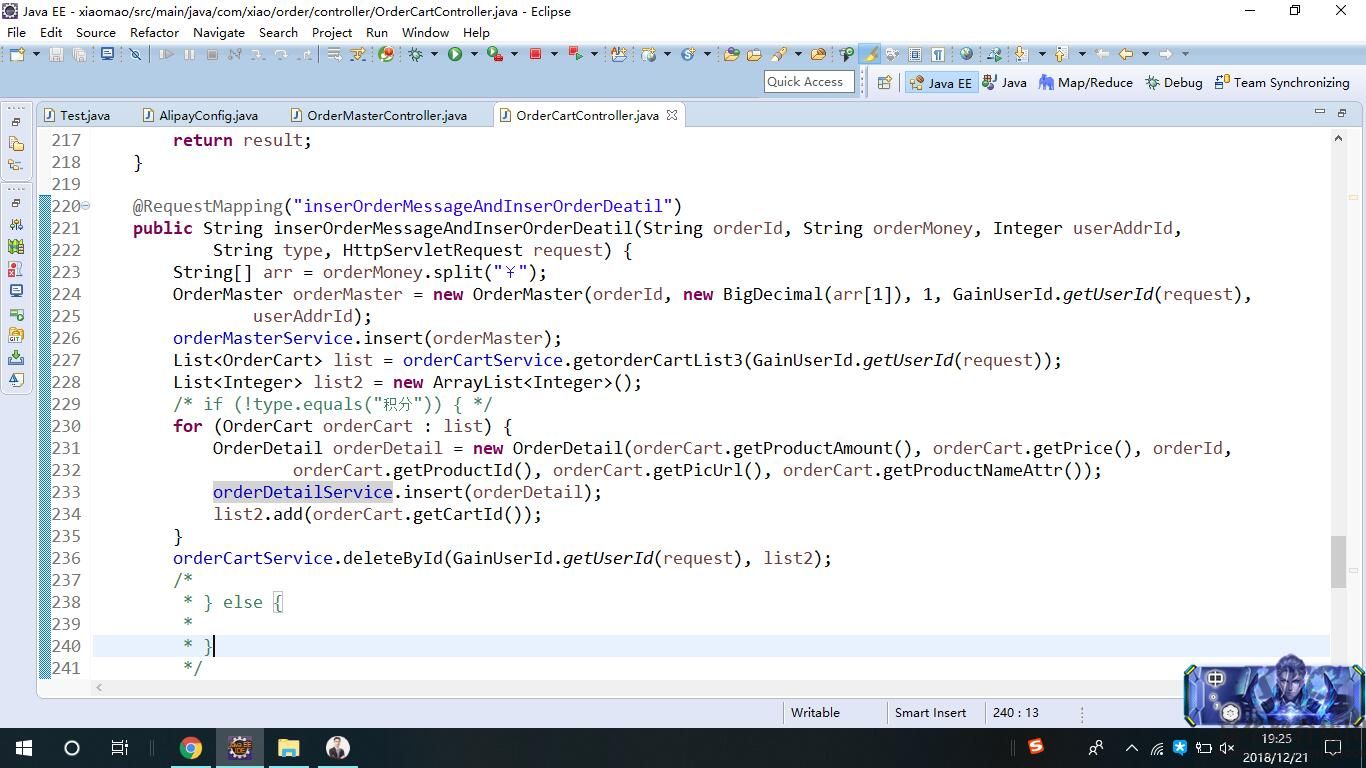Expand the Run launch dropdown arrow
Image resolution: width=1366 pixels, height=768 pixels.
[473, 54]
